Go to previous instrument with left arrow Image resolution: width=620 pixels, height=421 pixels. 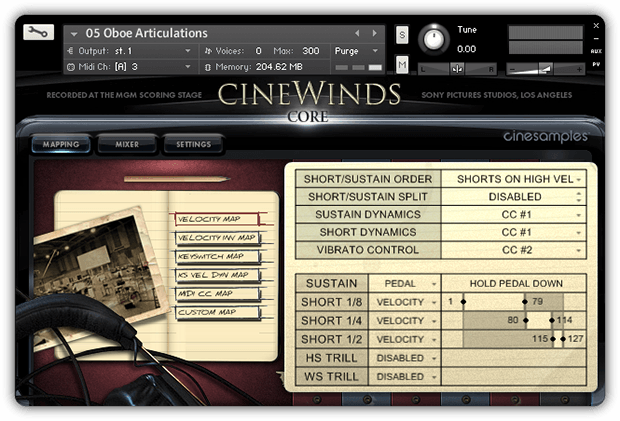tap(357, 34)
